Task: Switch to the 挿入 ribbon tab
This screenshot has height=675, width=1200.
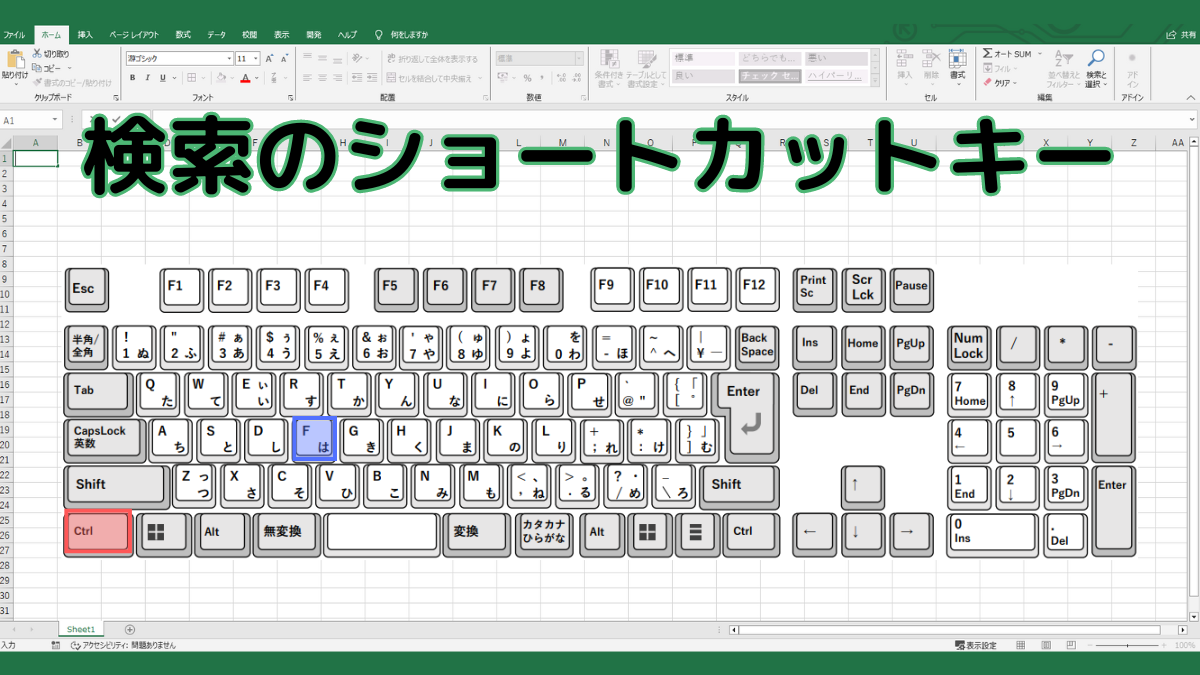Action: point(85,33)
